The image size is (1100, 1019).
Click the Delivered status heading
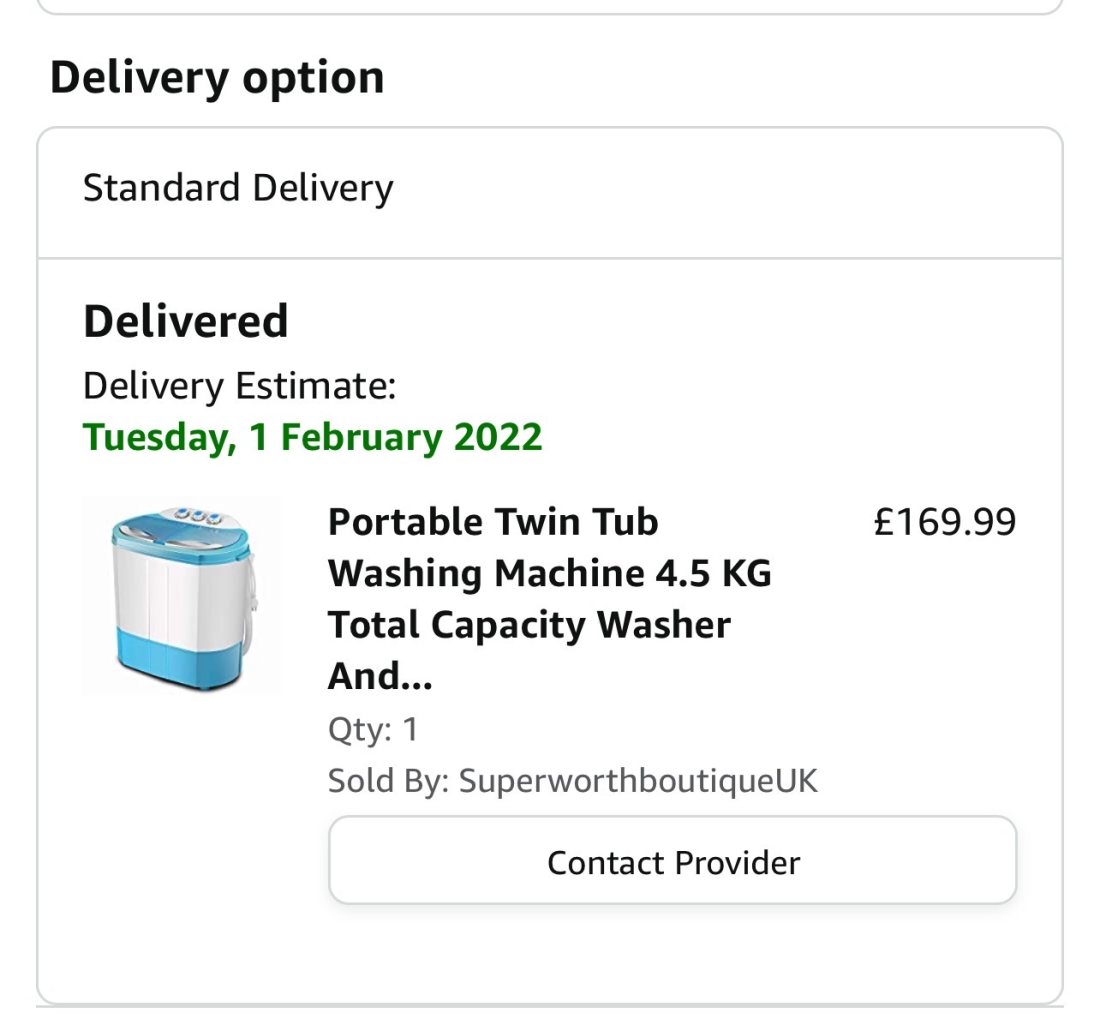[x=186, y=321]
